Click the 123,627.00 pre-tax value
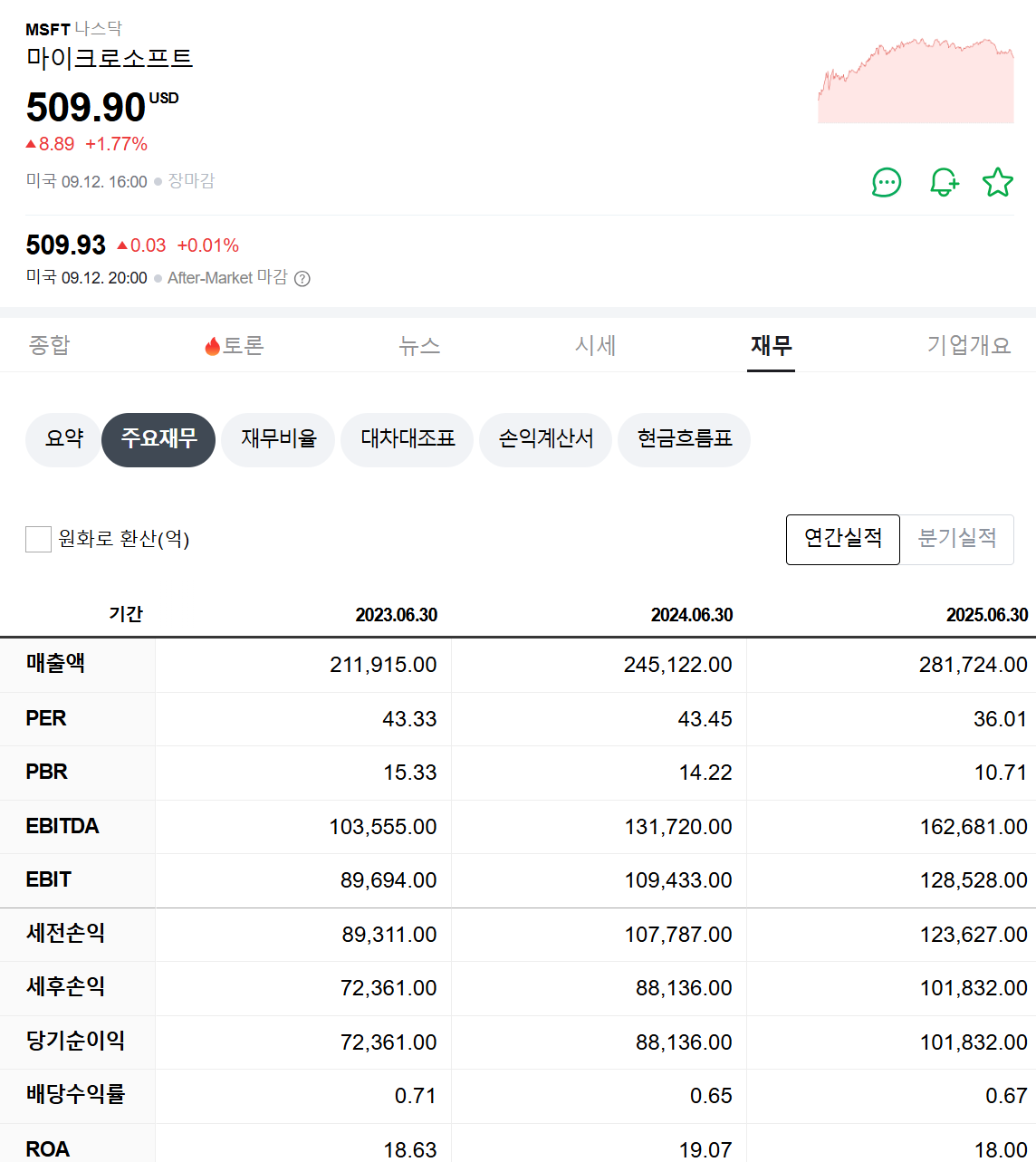This screenshot has width=1036, height=1162. pos(974,935)
